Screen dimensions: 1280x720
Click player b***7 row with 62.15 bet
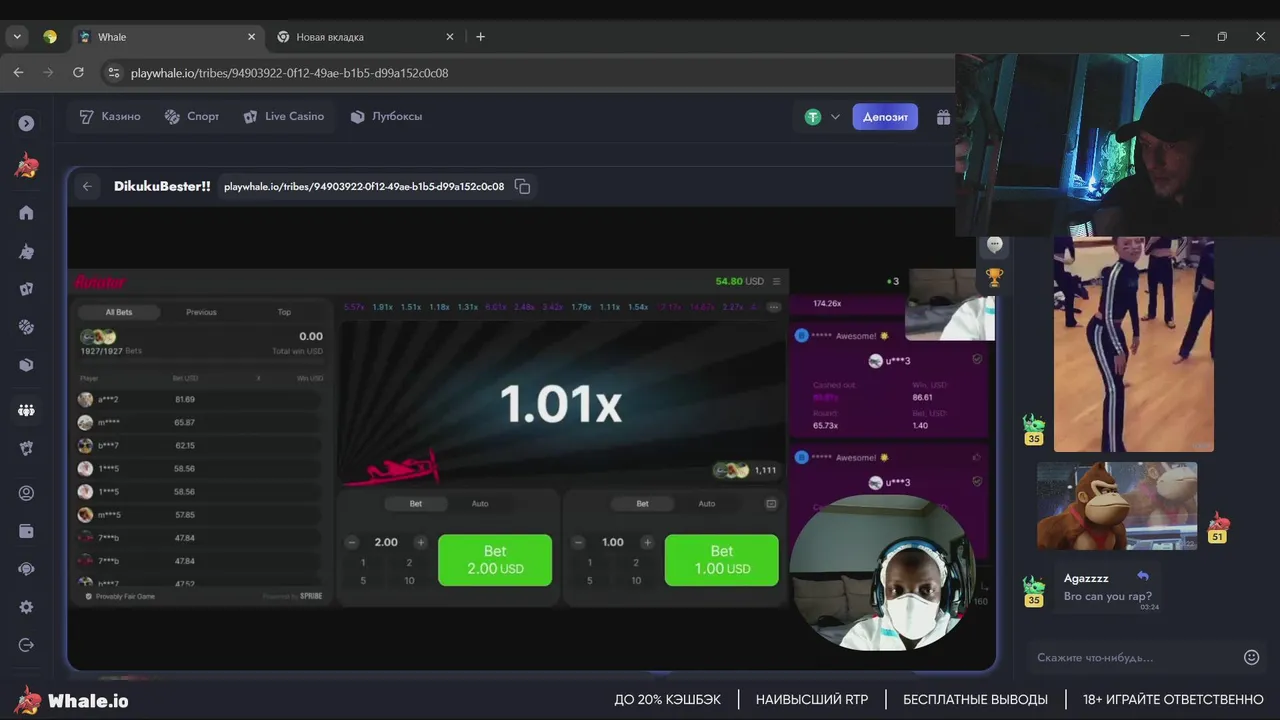coord(200,445)
